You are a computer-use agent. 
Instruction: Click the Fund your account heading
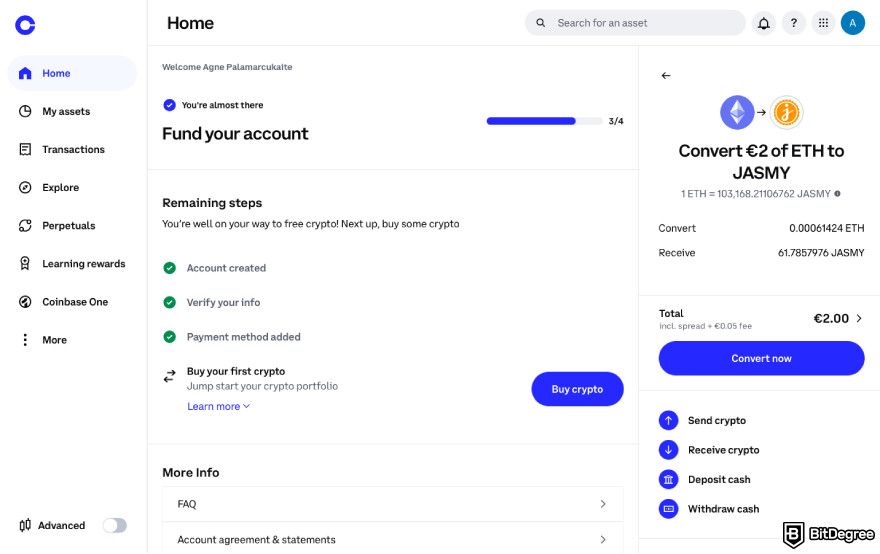(x=235, y=134)
